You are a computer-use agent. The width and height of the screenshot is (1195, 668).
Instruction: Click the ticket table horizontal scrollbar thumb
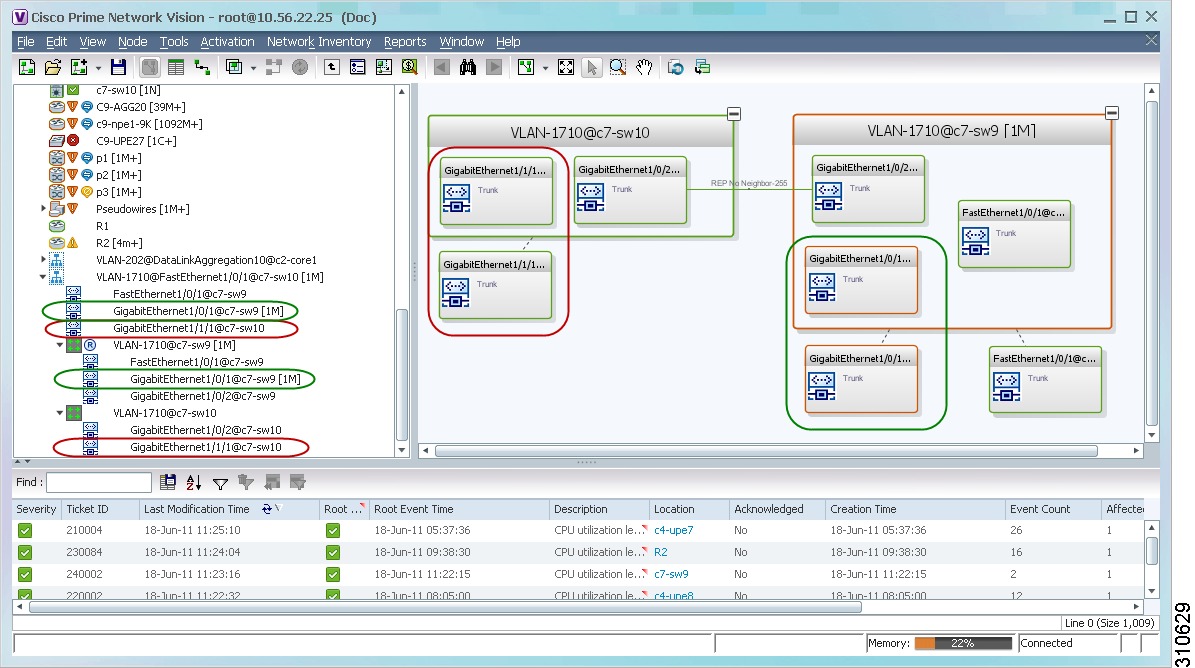pos(445,607)
